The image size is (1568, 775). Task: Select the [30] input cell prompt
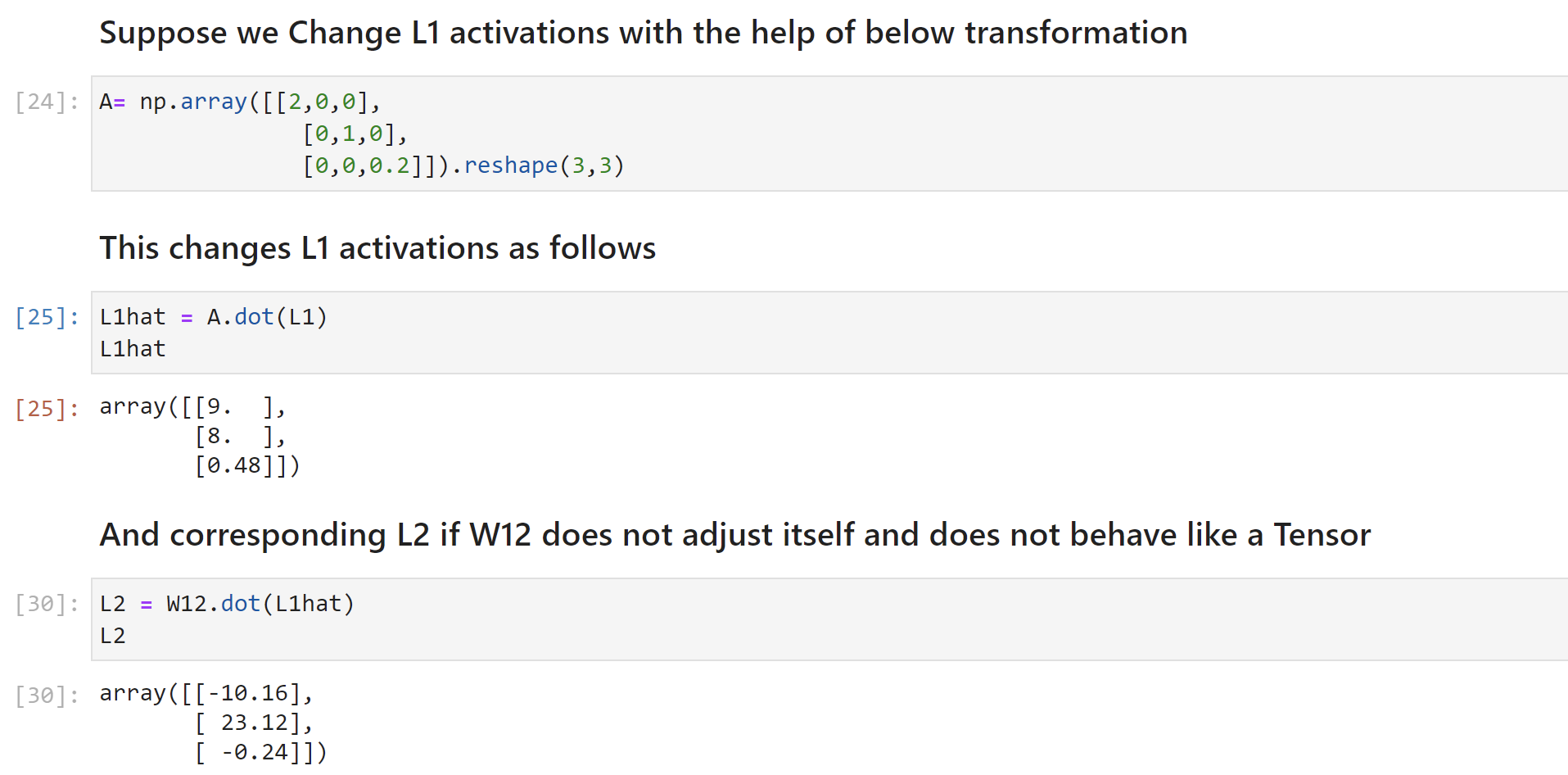(x=47, y=604)
